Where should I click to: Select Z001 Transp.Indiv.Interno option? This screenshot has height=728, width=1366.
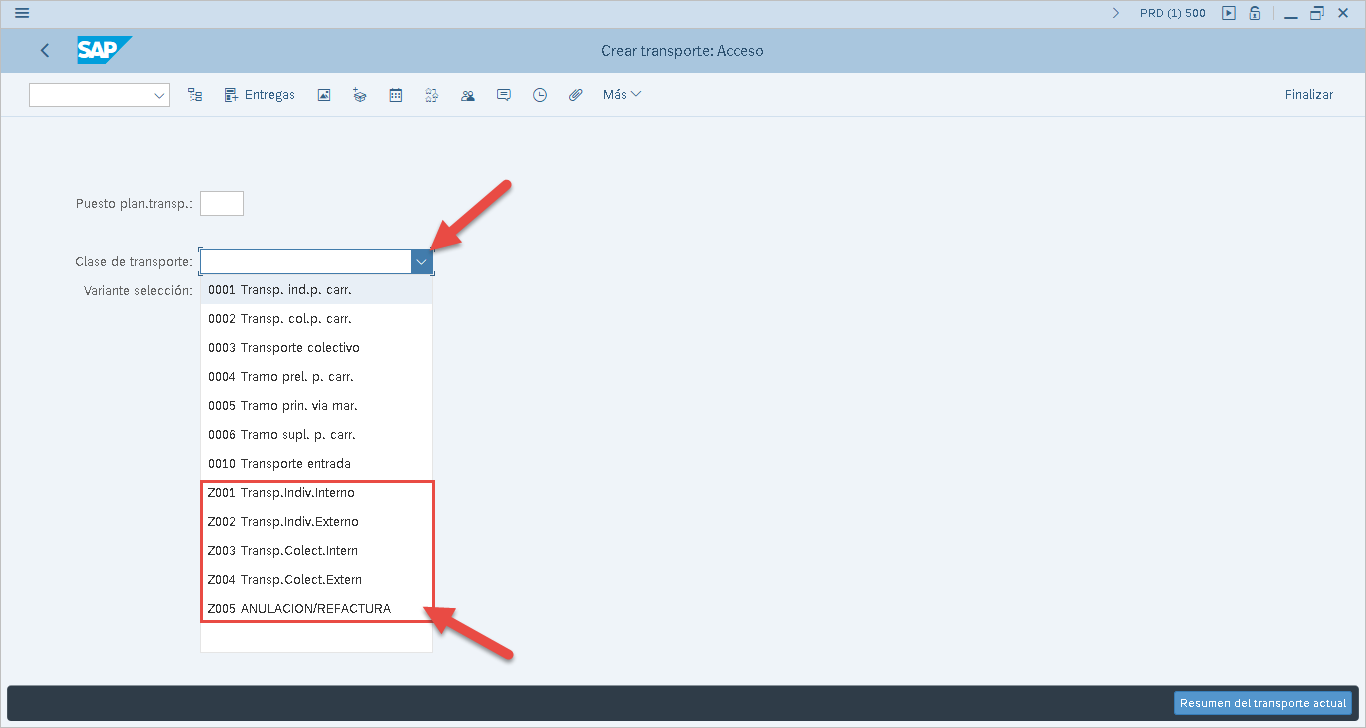pyautogui.click(x=281, y=493)
